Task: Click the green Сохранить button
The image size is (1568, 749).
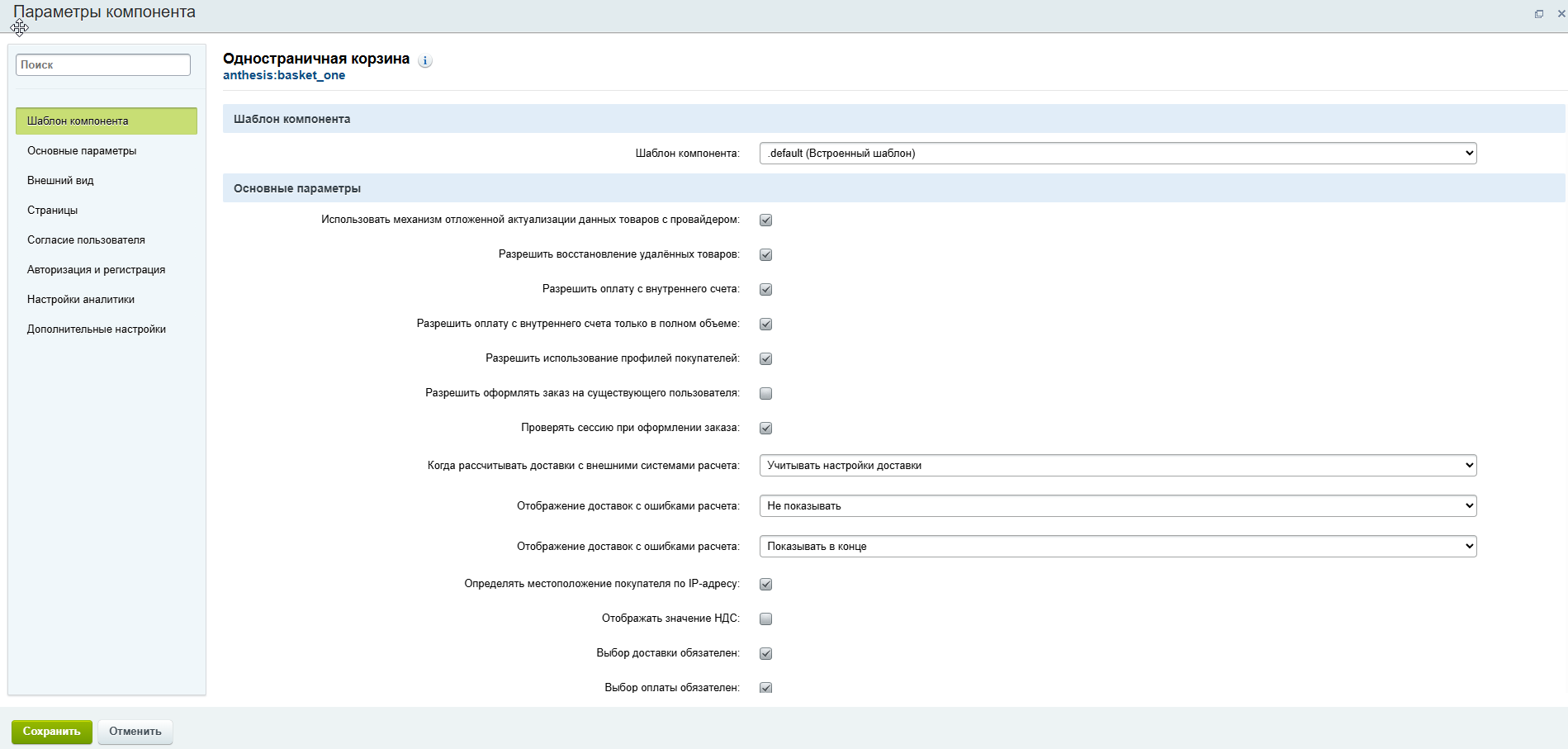Action: (x=52, y=732)
